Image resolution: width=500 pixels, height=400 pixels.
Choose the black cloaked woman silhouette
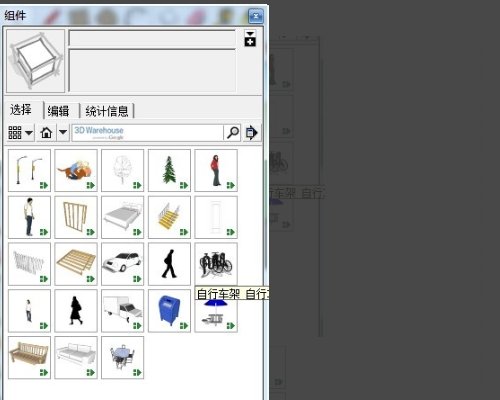point(76,311)
